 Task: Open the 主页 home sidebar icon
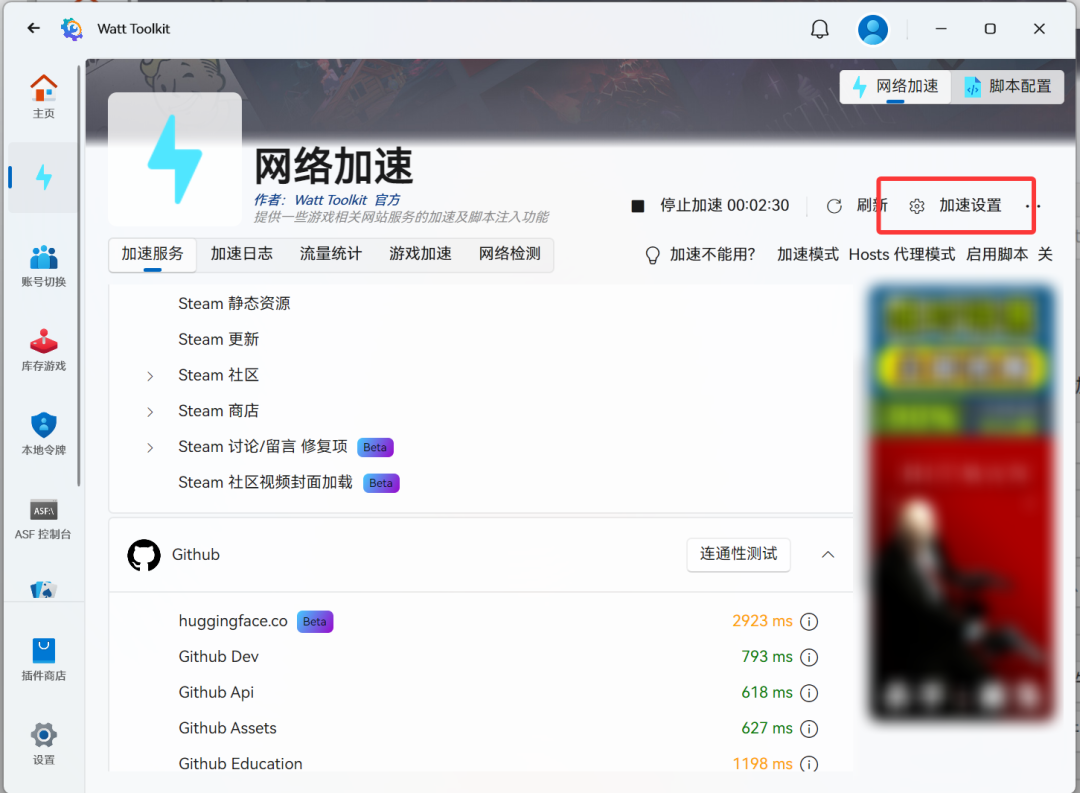(43, 96)
